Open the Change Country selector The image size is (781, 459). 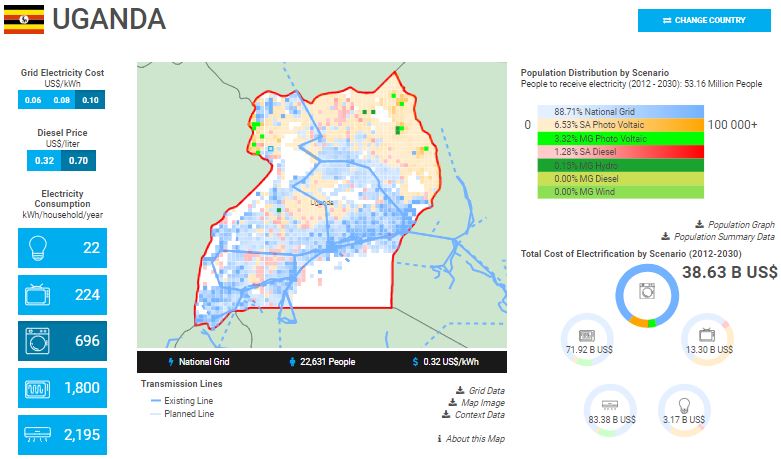[704, 20]
